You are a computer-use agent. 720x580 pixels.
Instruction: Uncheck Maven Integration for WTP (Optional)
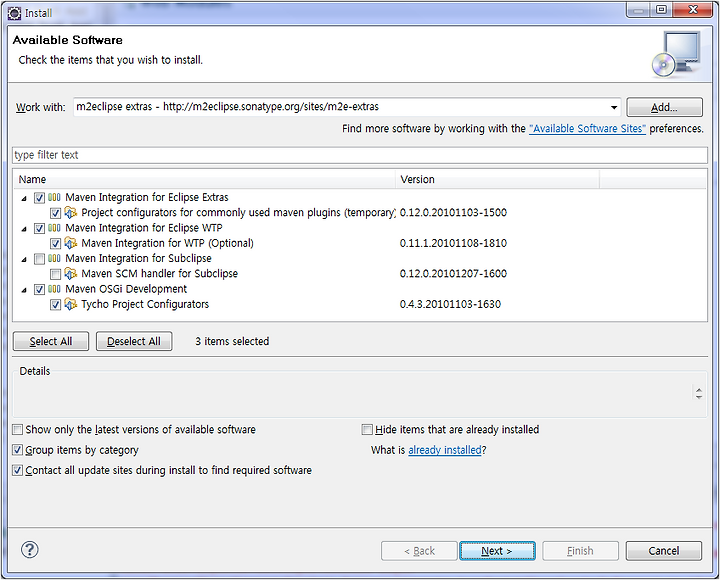click(x=56, y=244)
